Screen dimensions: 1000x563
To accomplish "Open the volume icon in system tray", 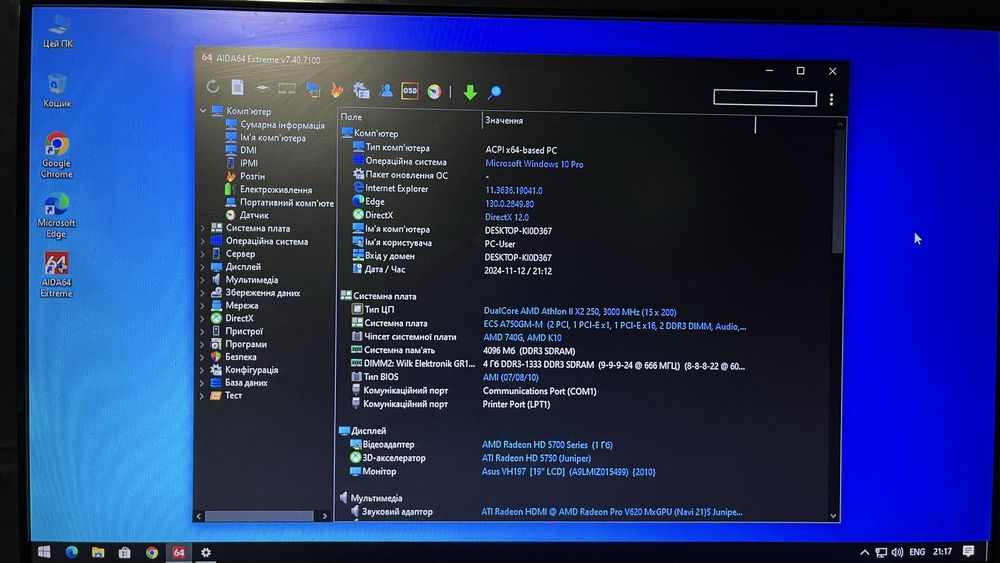I will pyautogui.click(x=897, y=552).
